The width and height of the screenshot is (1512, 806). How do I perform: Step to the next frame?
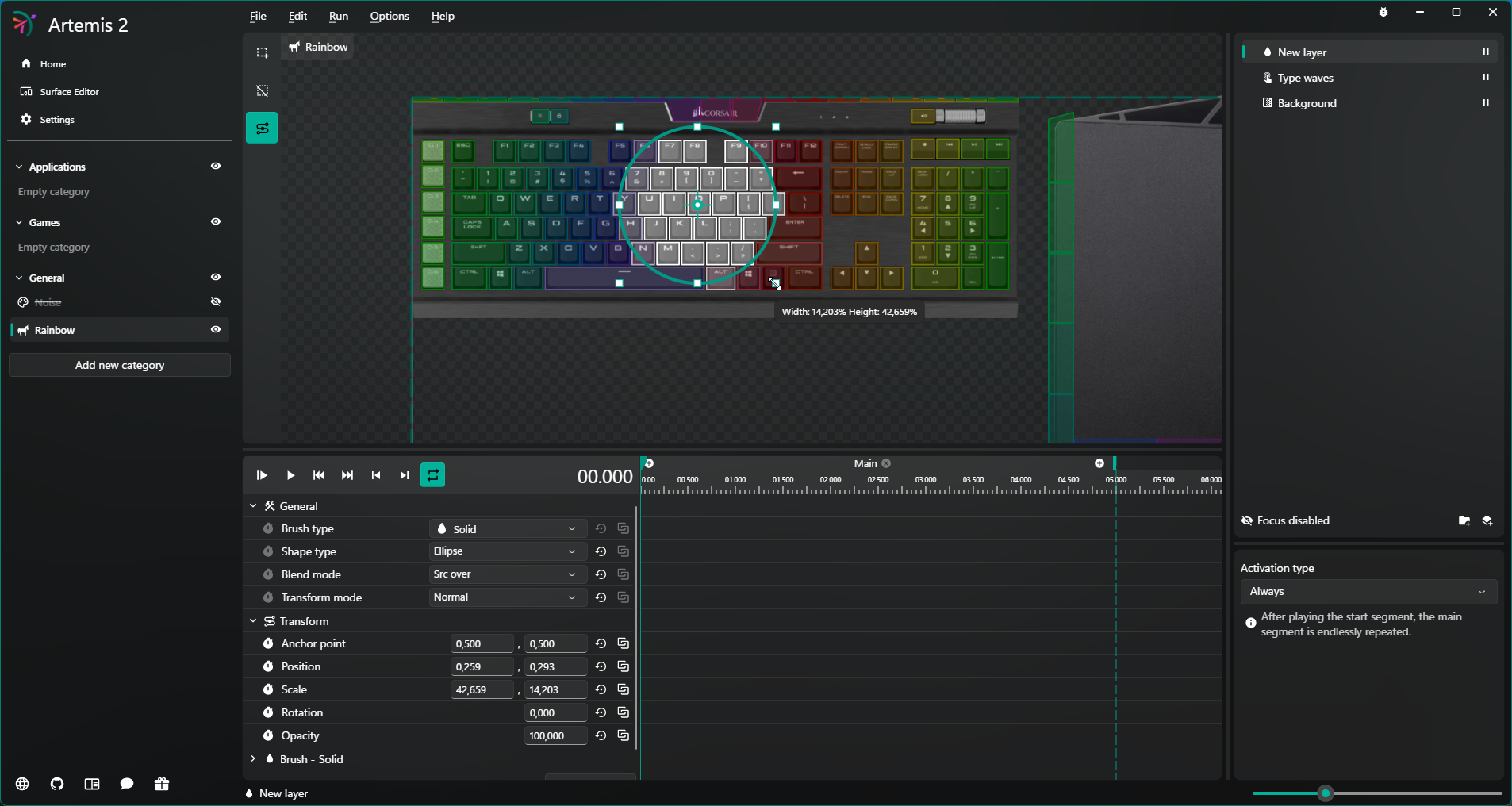[405, 475]
